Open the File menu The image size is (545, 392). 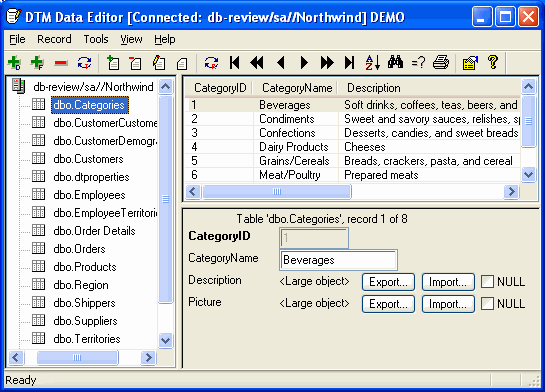click(x=17, y=39)
